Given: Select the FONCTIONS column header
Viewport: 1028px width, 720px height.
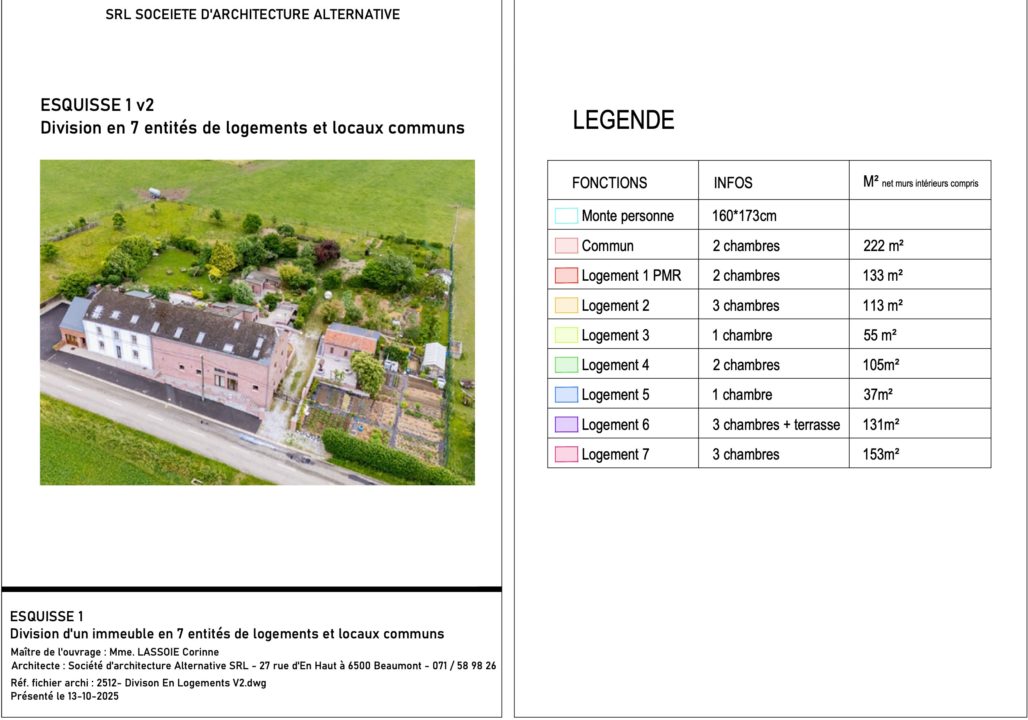Looking at the screenshot, I should [609, 183].
